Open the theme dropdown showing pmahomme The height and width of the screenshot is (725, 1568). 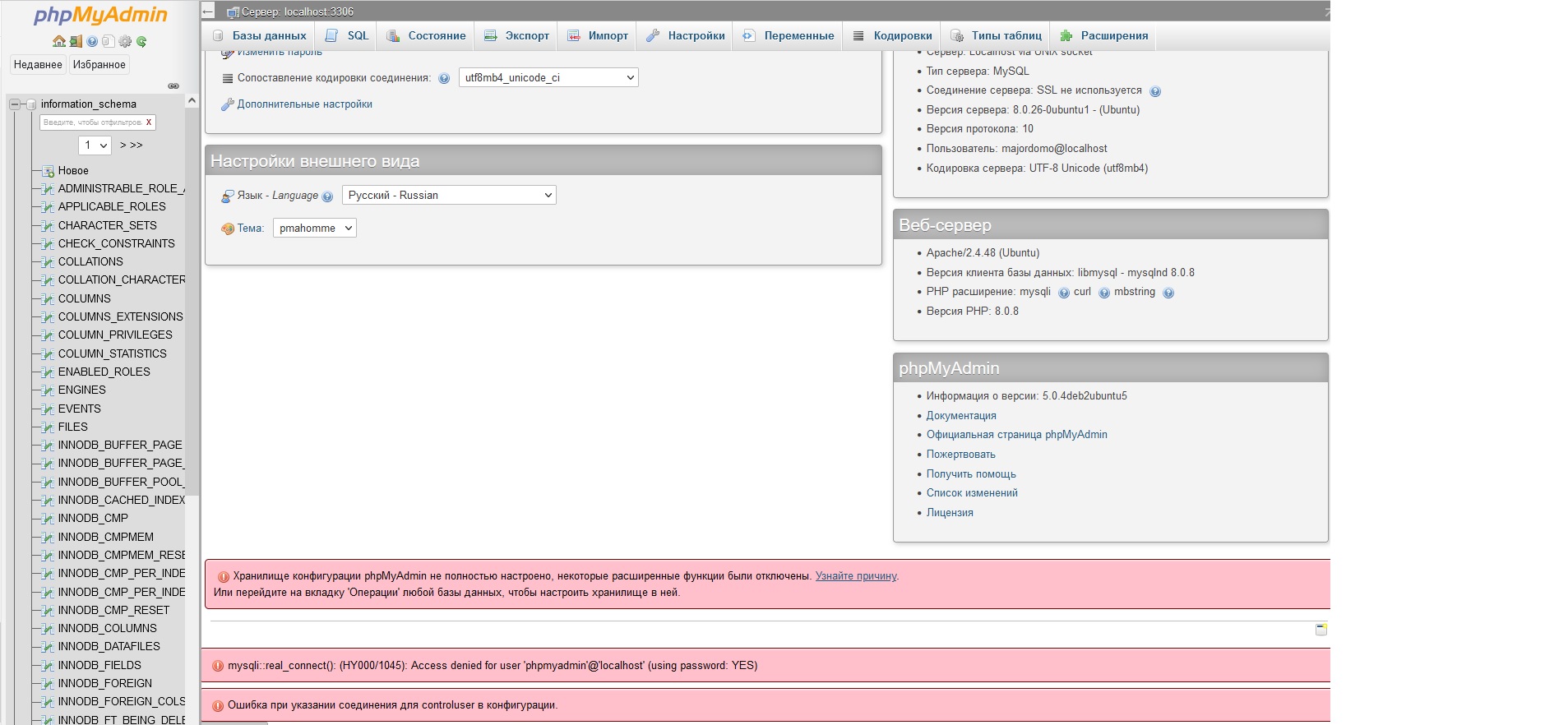tap(315, 229)
